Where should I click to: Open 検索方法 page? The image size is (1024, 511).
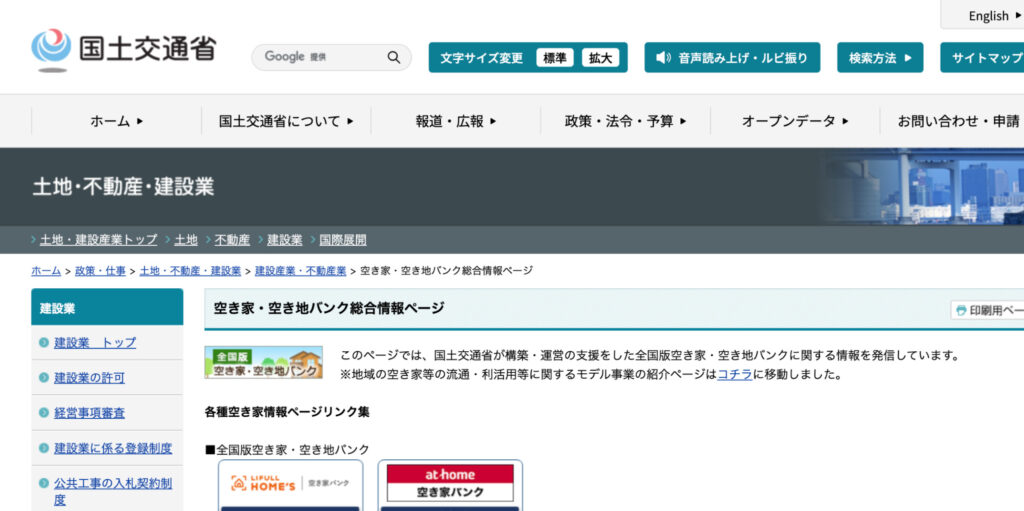[880, 58]
